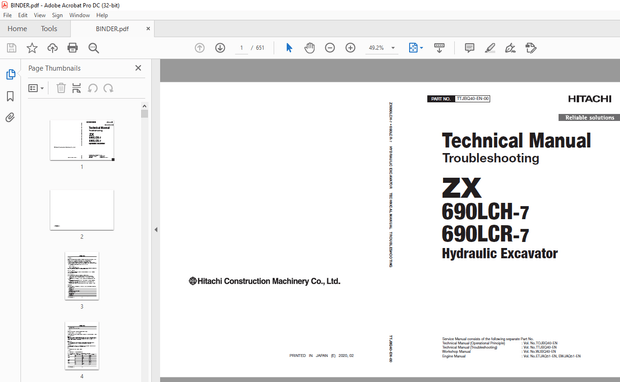This screenshot has width=620, height=382.
Task: Zoom in with the plus button
Action: 350,48
